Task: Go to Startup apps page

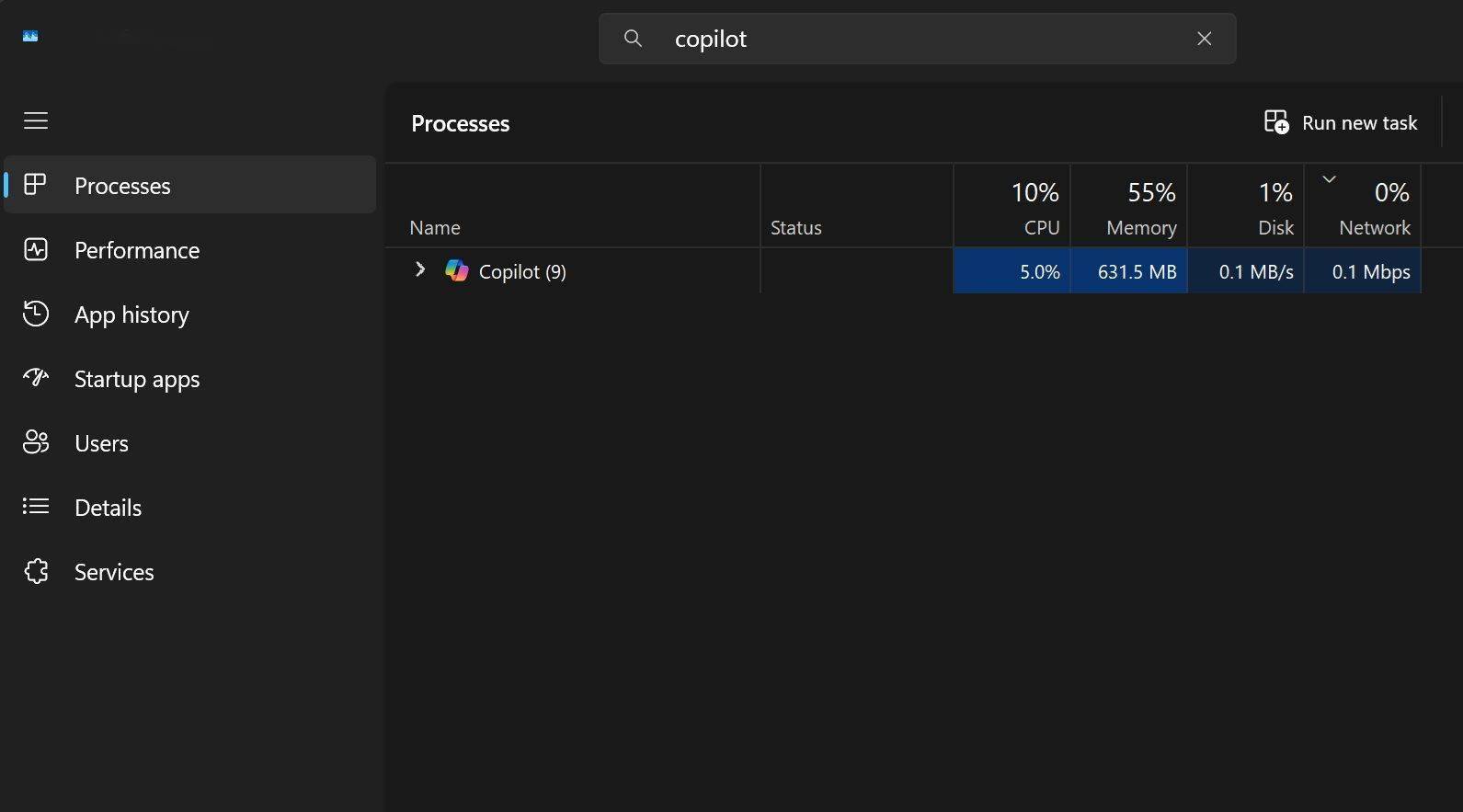Action: [x=190, y=379]
